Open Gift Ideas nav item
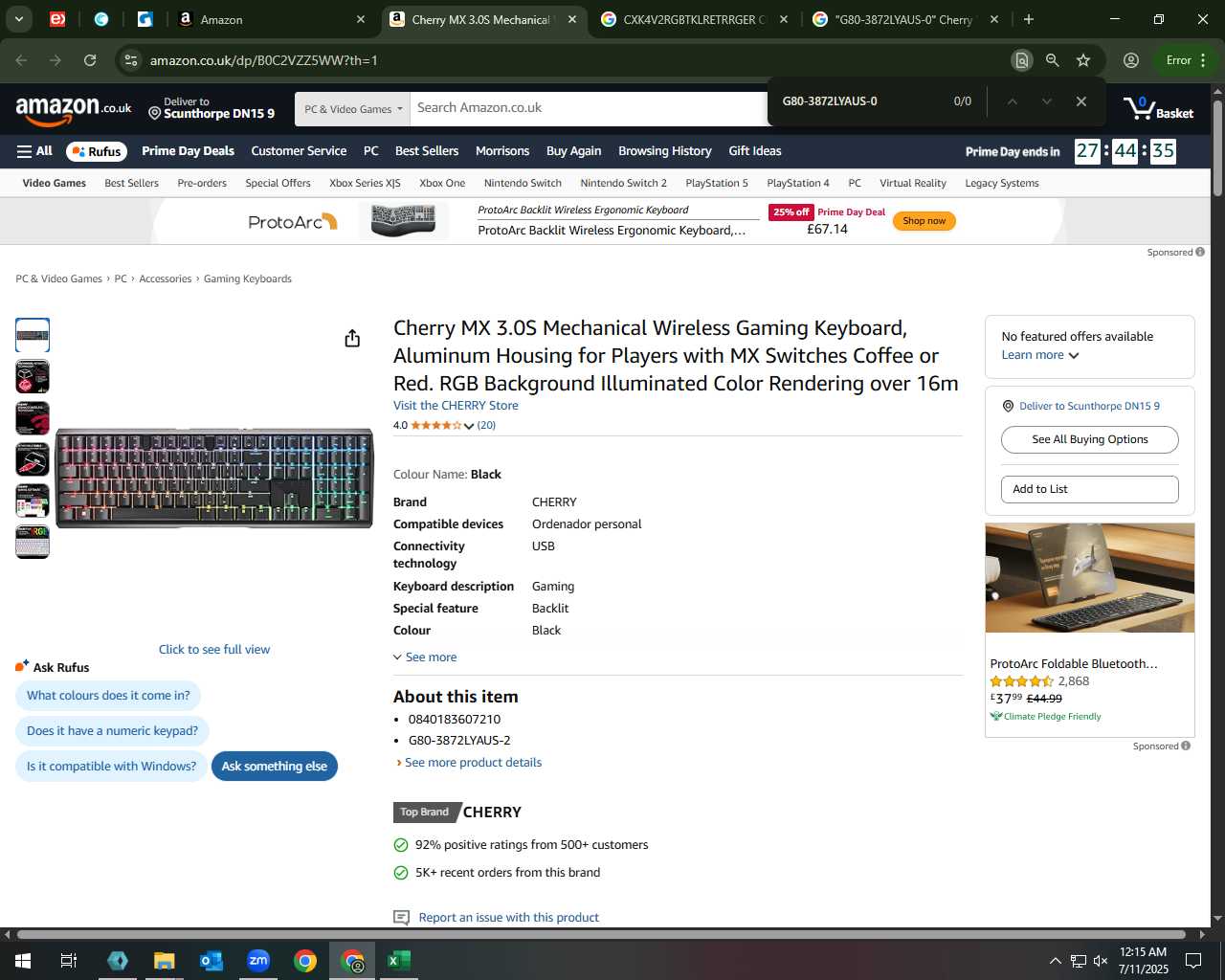 (755, 151)
